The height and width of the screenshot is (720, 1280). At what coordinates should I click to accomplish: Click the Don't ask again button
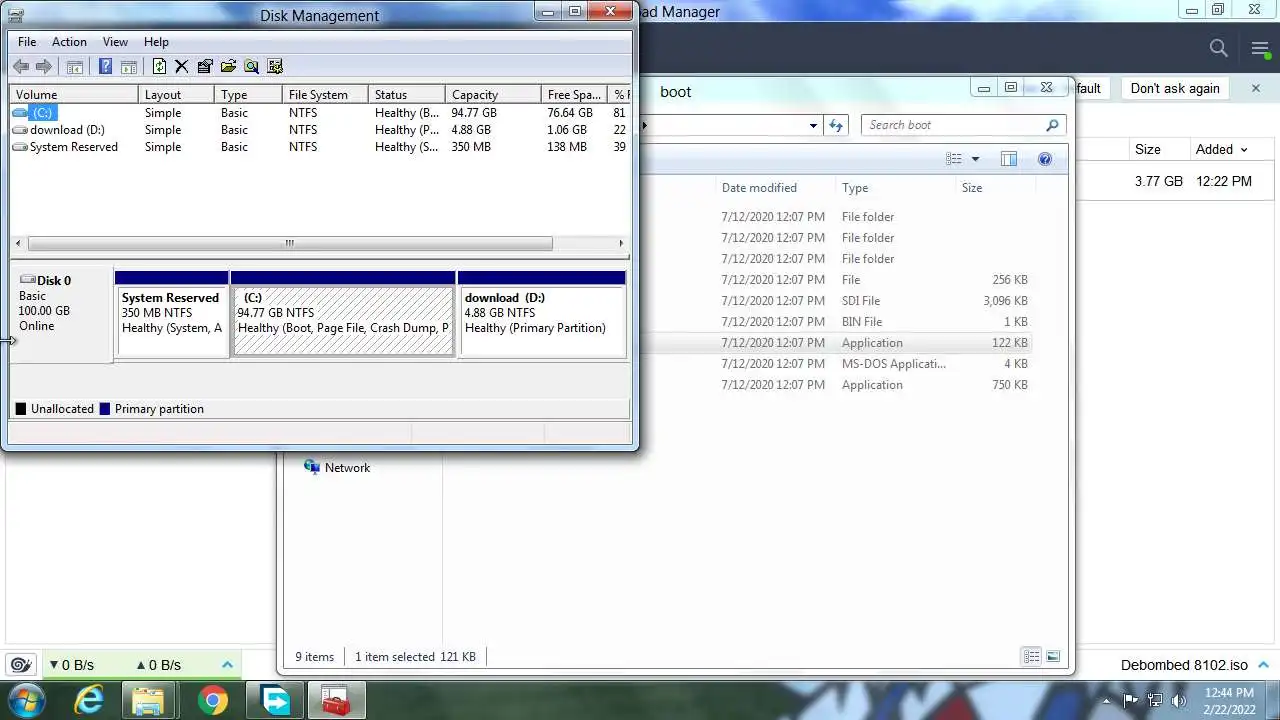point(1175,88)
